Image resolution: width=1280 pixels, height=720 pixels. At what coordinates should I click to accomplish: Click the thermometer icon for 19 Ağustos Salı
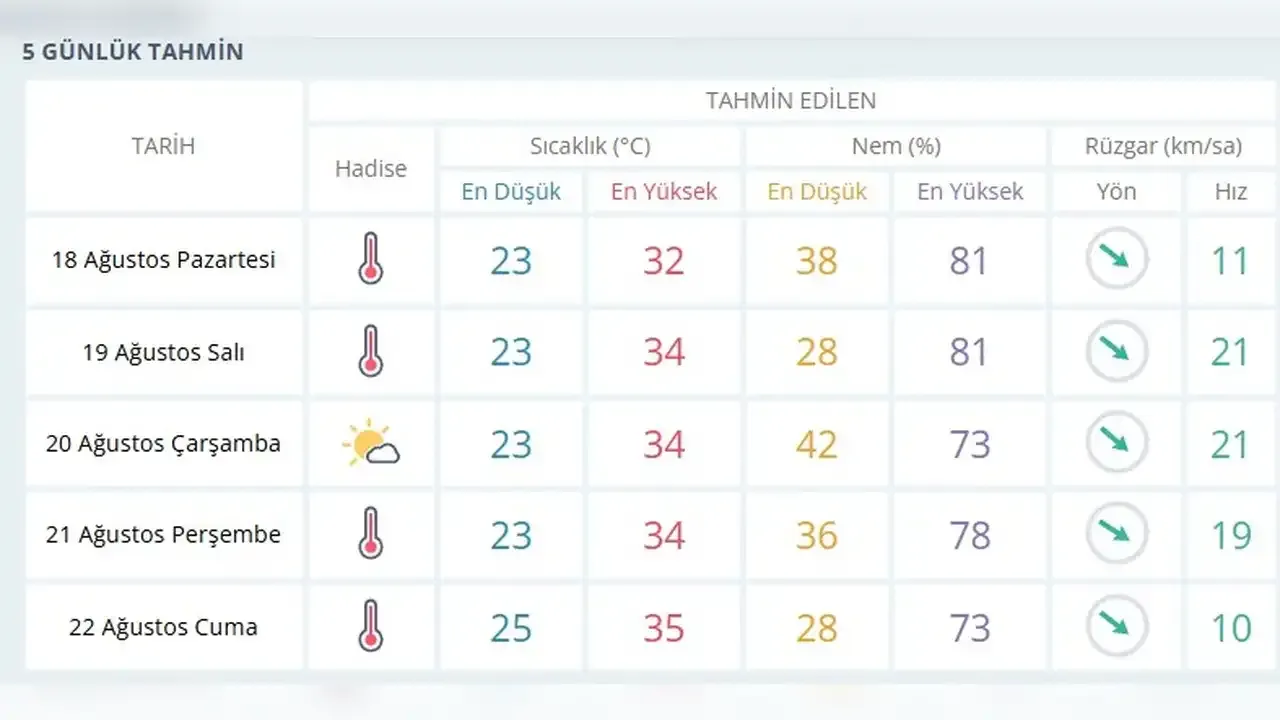(371, 352)
